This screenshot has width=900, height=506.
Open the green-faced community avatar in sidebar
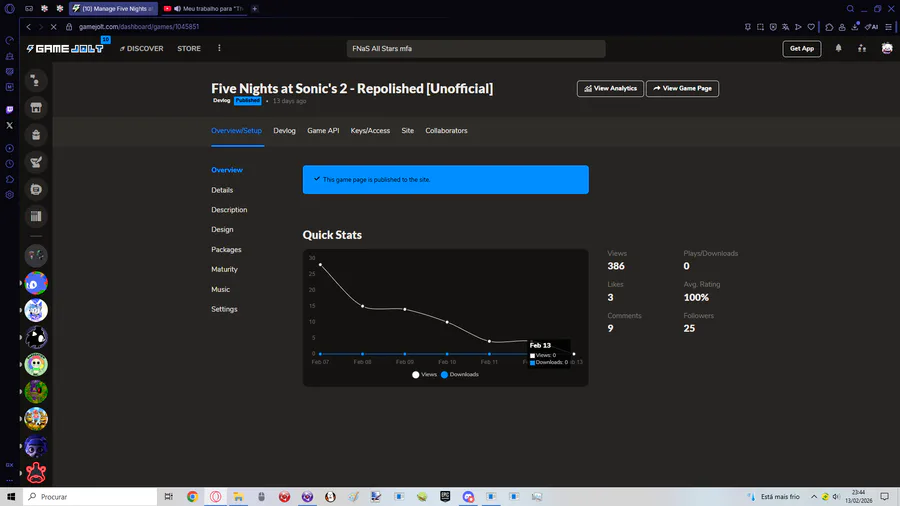[36, 364]
